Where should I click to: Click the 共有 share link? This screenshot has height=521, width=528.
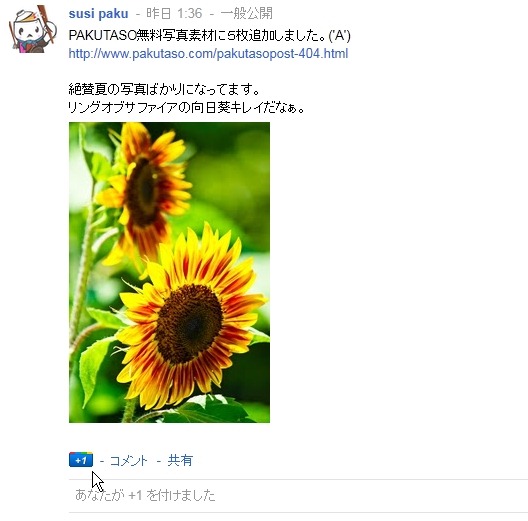click(180, 460)
